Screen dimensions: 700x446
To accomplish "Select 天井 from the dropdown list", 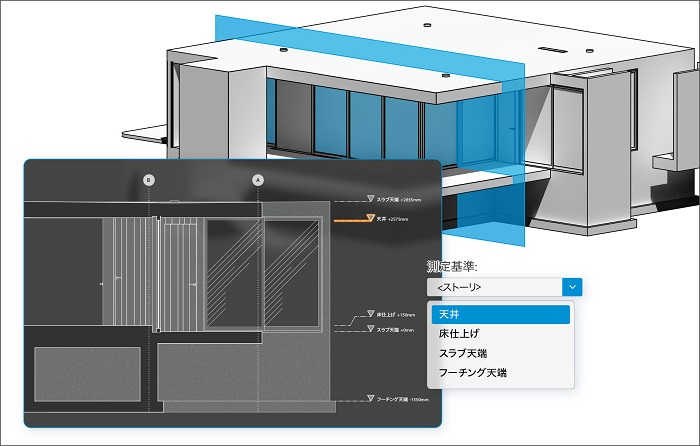I will point(500,314).
